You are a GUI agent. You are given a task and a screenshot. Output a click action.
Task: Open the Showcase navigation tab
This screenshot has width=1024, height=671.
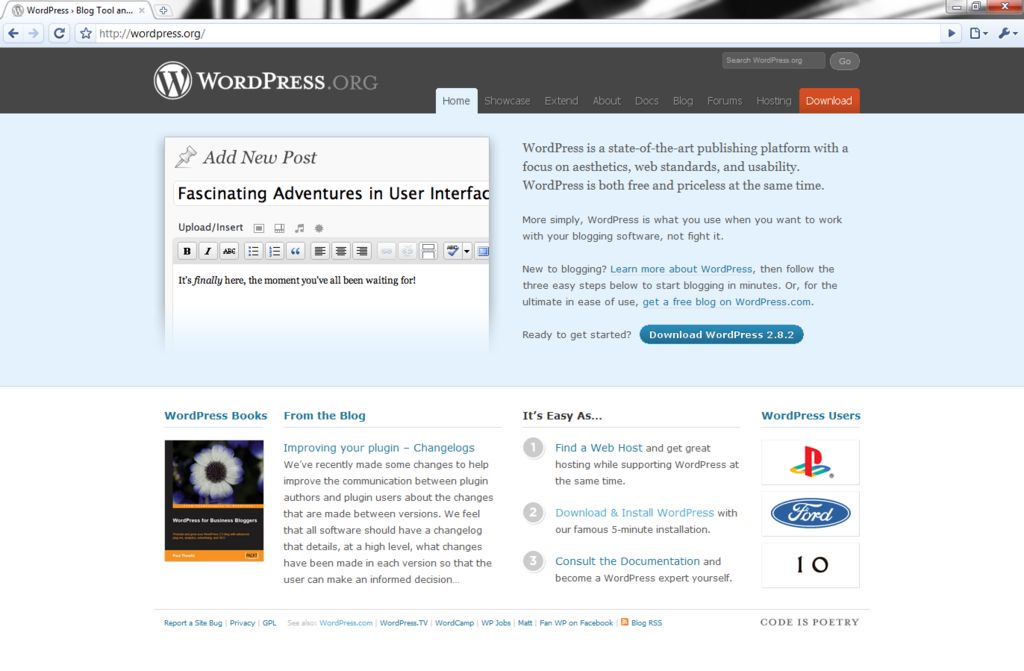[x=507, y=101]
